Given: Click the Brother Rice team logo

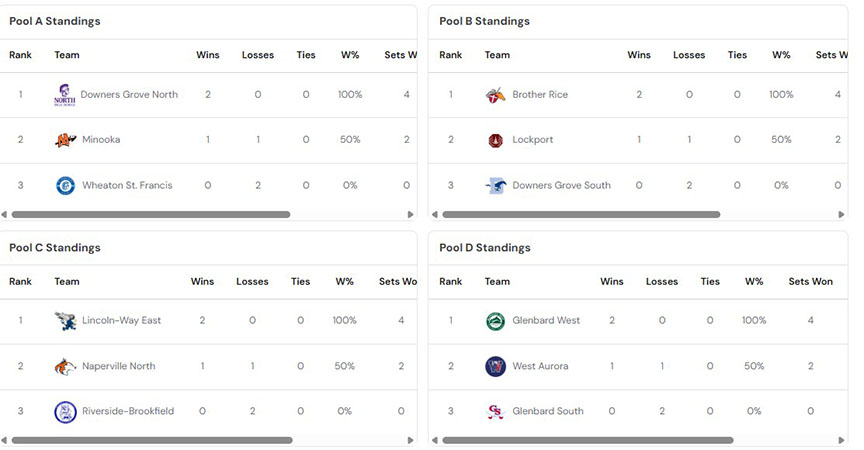Looking at the screenshot, I should (495, 95).
